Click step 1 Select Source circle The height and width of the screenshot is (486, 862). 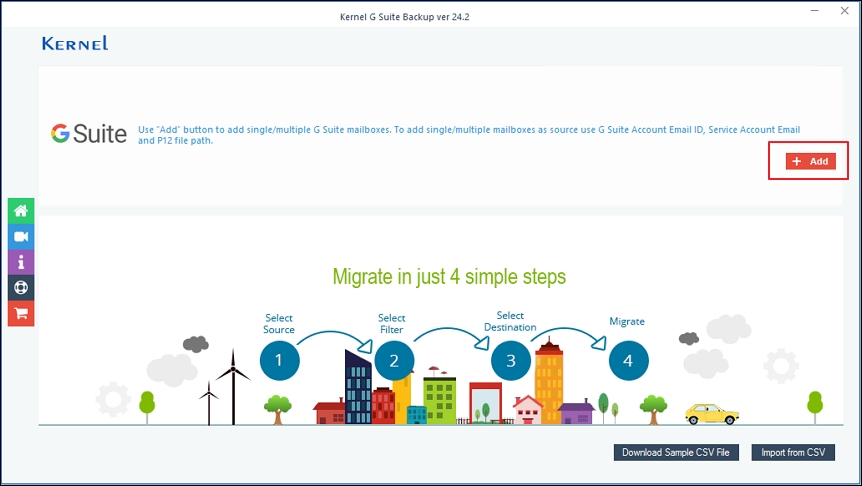click(x=279, y=360)
